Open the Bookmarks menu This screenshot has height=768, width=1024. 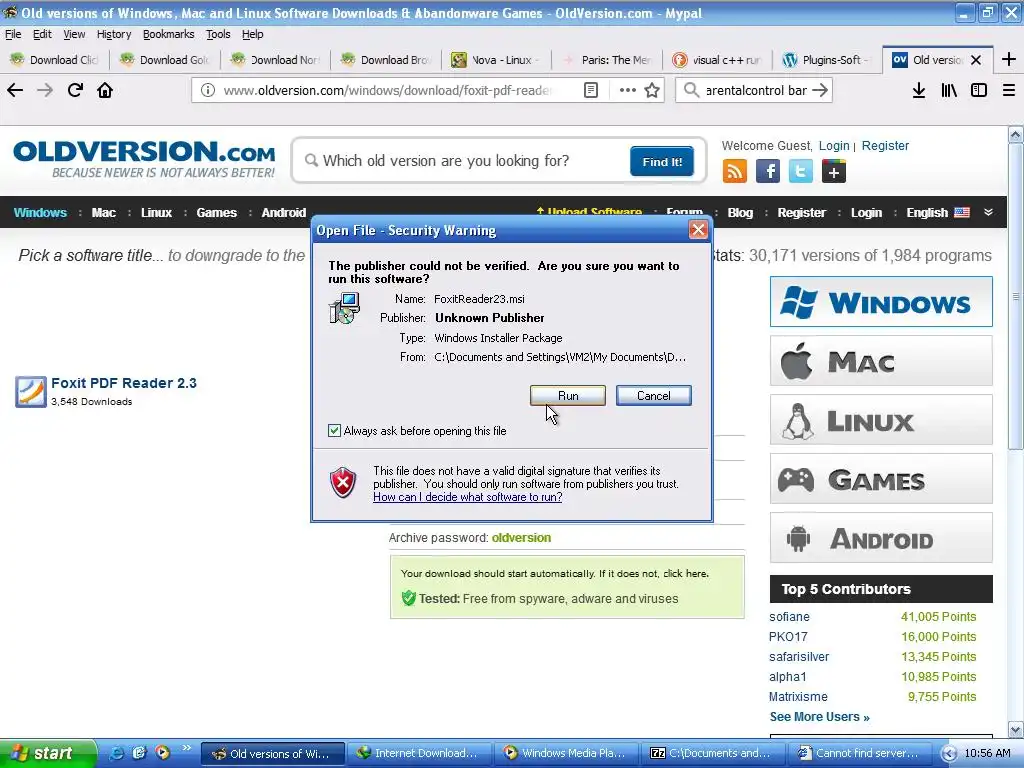point(168,34)
